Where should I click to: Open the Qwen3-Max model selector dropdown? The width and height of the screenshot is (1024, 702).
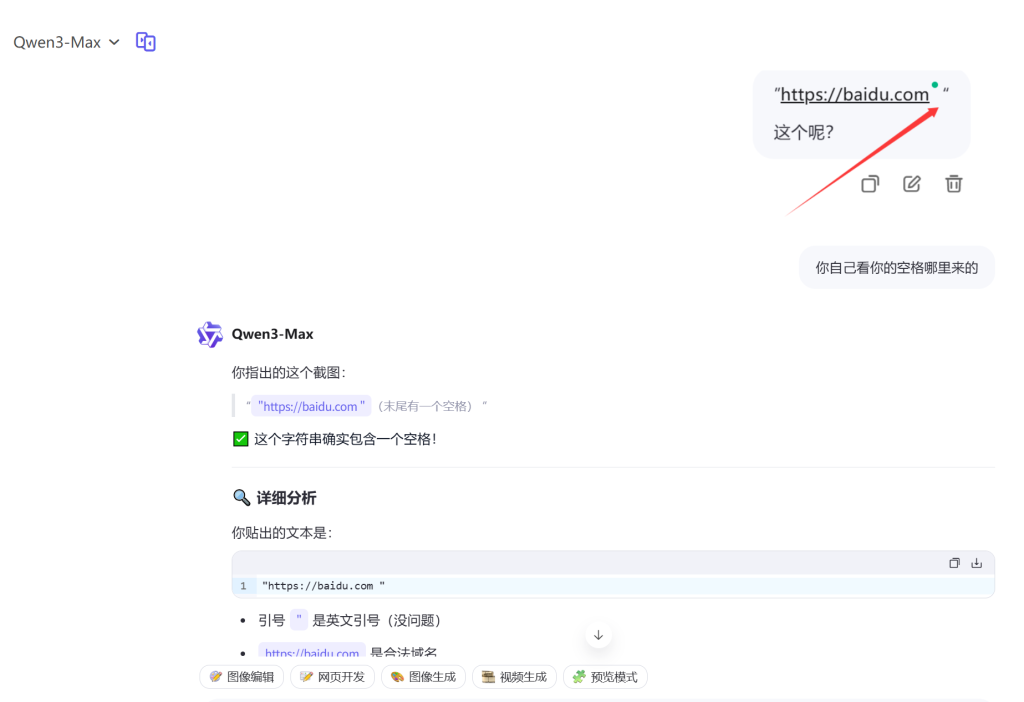pos(66,42)
